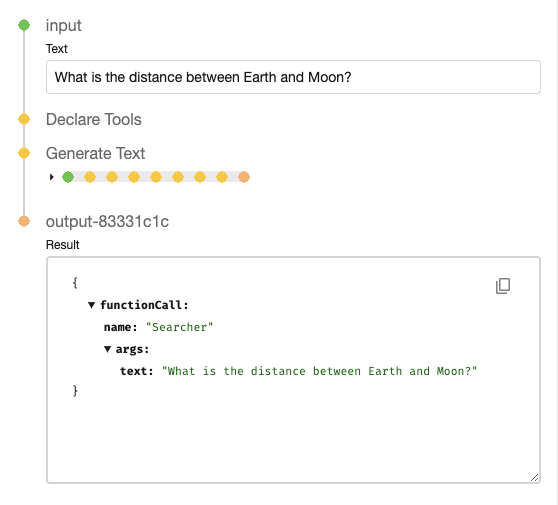This screenshot has width=558, height=505.
Task: Open the eighth sub-step dot under Generate Text
Action: click(222, 177)
